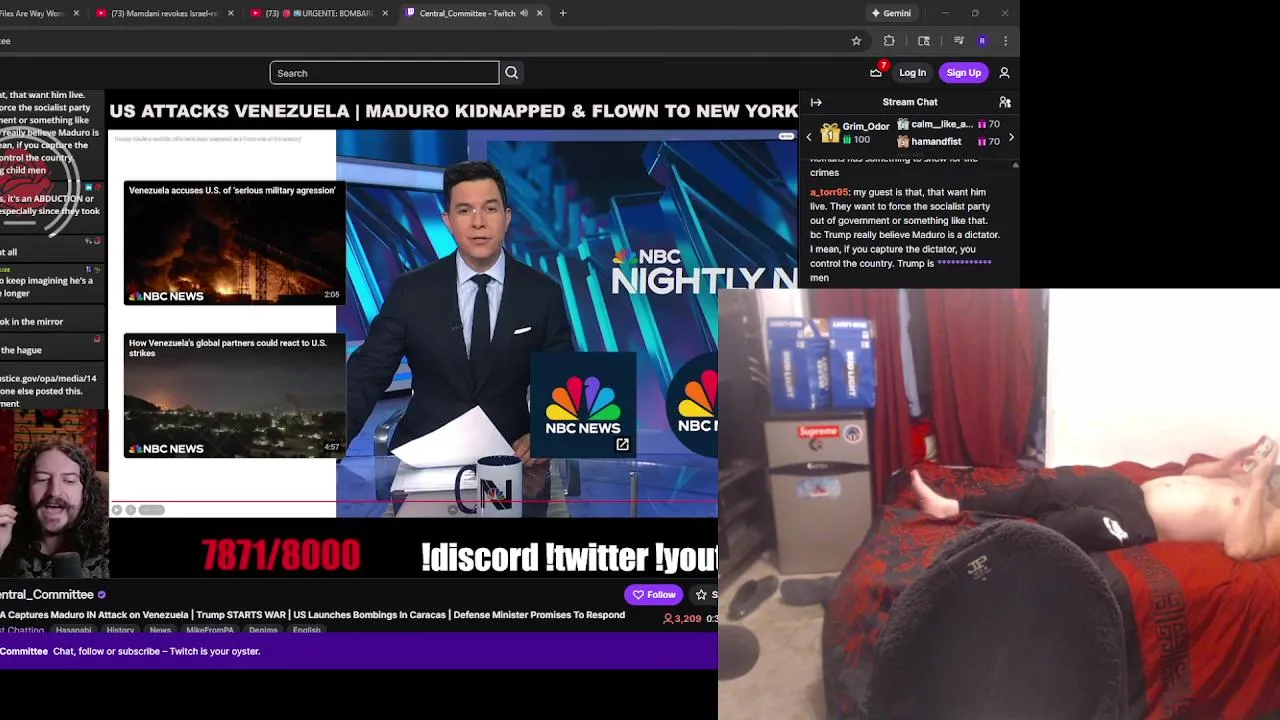Open a new browser tab
Image resolution: width=1280 pixels, height=720 pixels.
[x=563, y=13]
